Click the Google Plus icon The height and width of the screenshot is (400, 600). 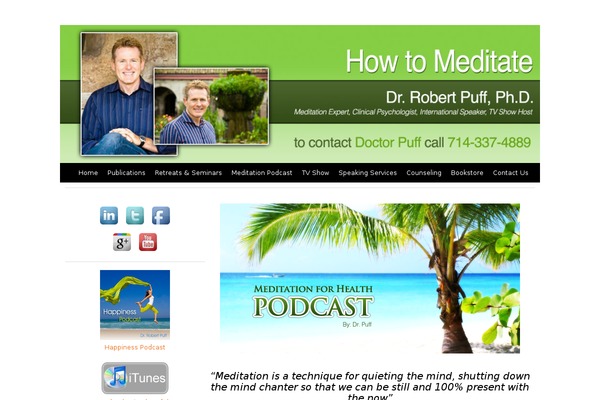coord(122,242)
